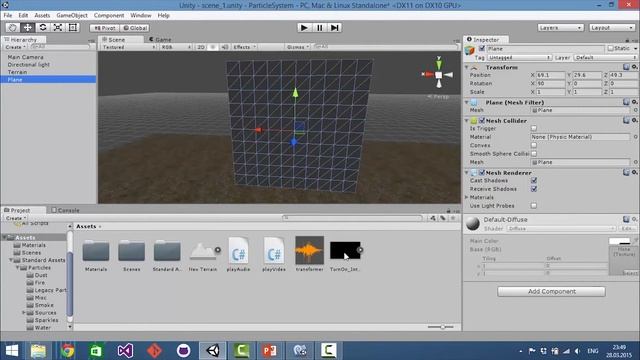The width and height of the screenshot is (640, 360).
Task: Open the RGB render mode dropdown
Action: 176,47
